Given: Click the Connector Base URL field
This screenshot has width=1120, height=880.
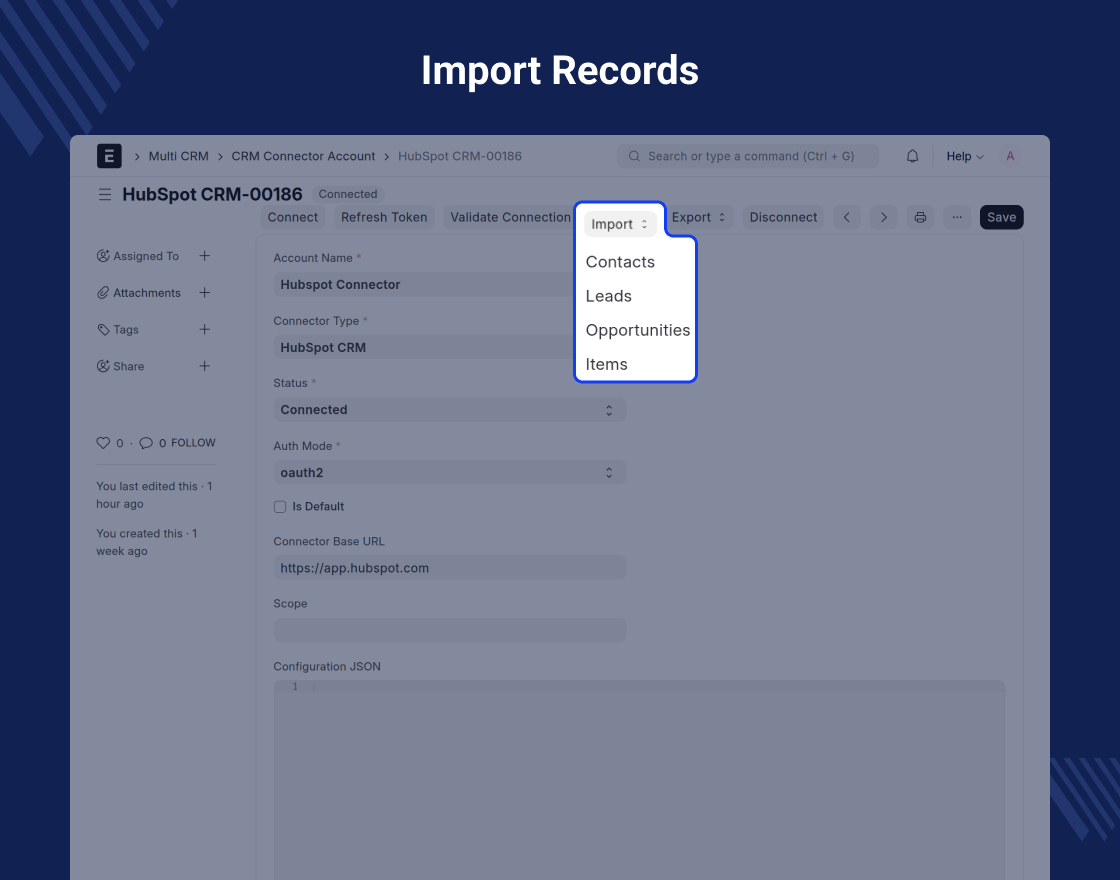Looking at the screenshot, I should tap(450, 568).
